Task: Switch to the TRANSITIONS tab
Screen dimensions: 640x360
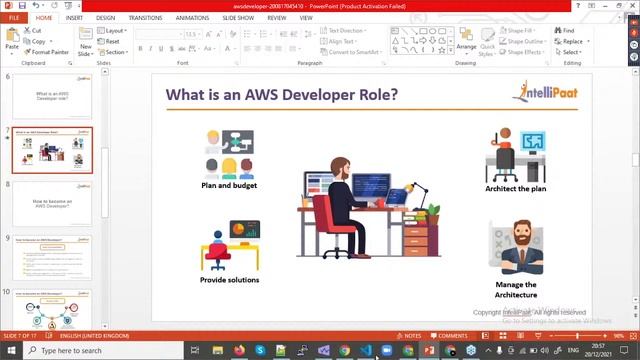Action: coord(145,18)
